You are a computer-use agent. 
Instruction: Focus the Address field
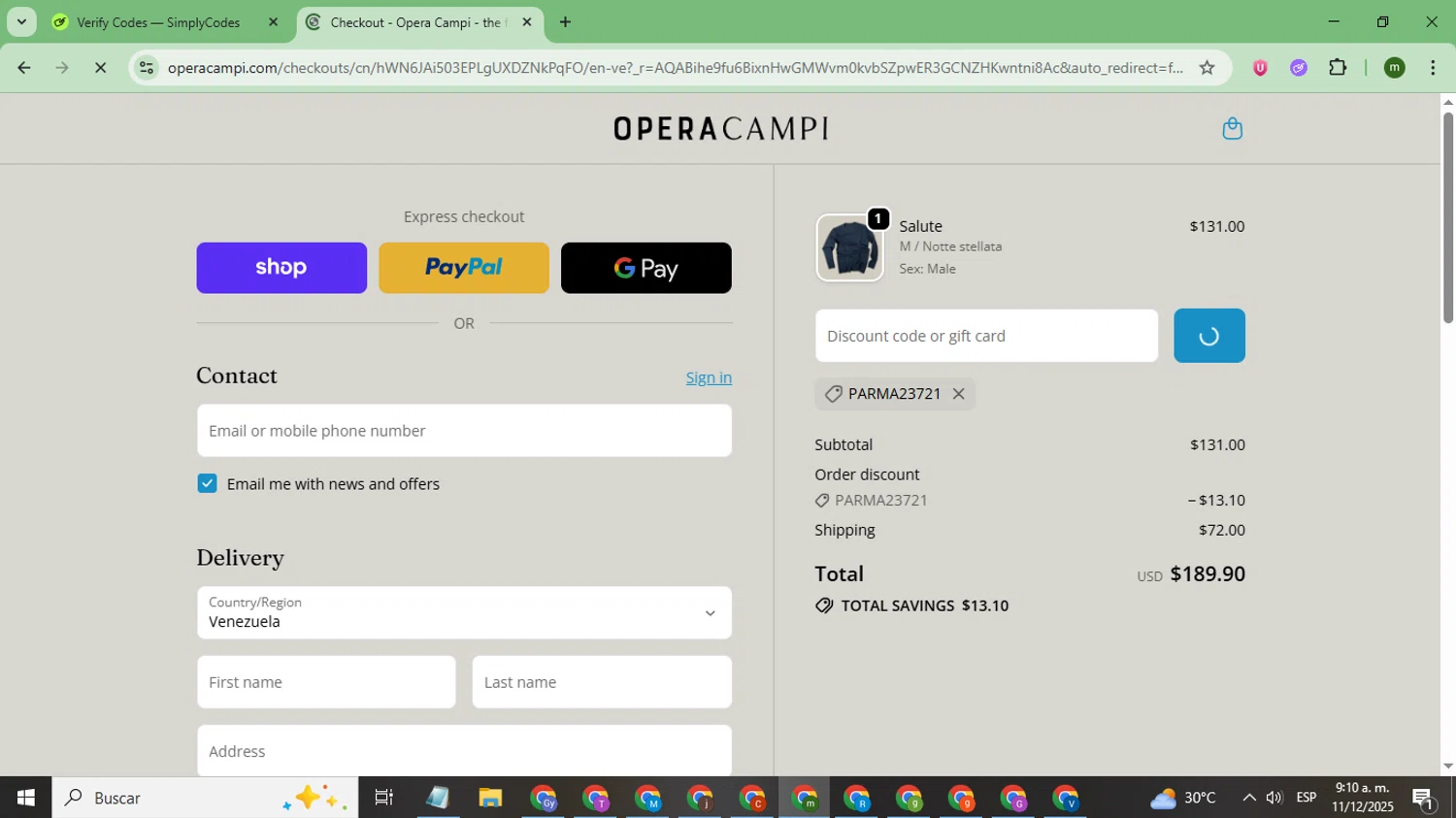[x=464, y=750]
